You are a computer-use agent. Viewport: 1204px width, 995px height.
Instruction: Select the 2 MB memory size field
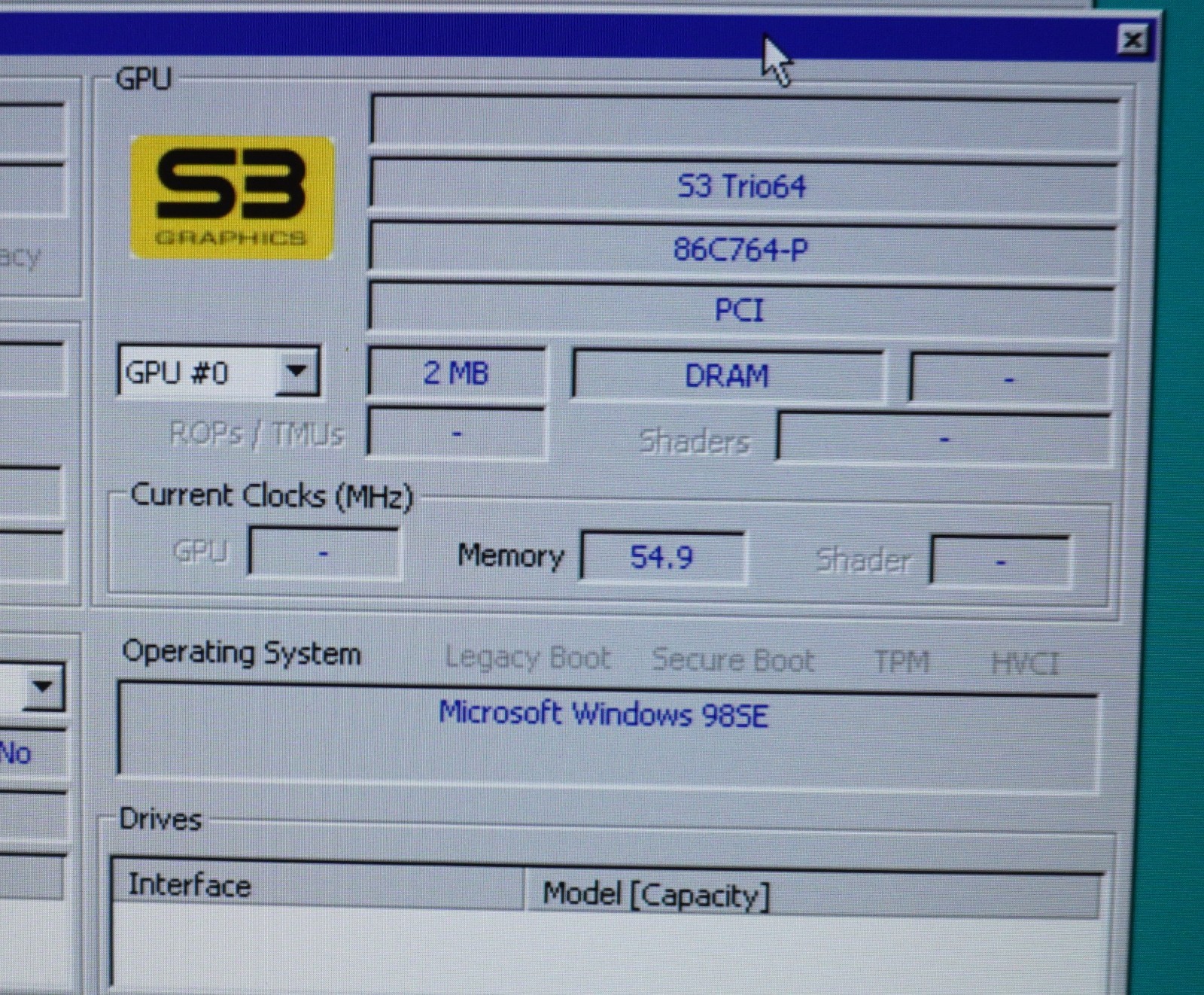click(x=456, y=373)
